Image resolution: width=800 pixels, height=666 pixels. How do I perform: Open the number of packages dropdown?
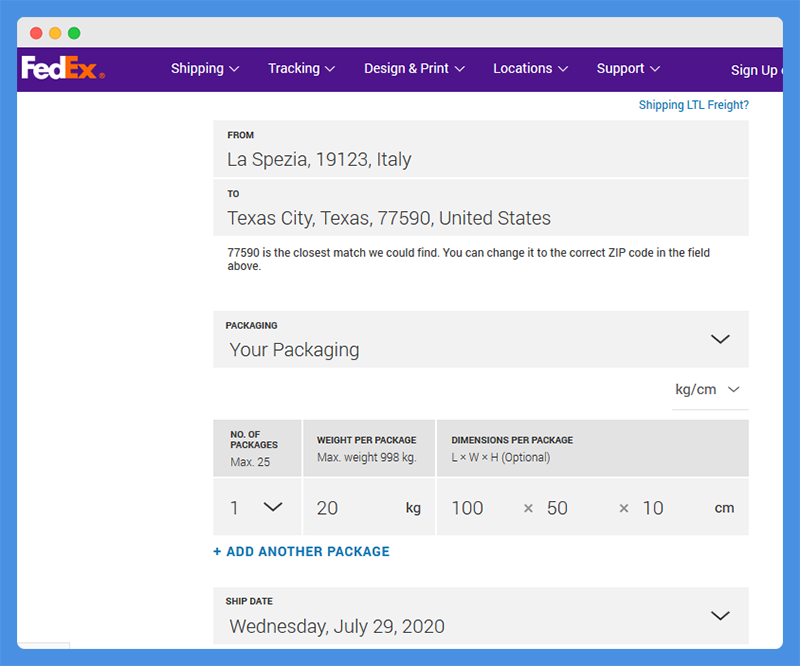(x=257, y=507)
